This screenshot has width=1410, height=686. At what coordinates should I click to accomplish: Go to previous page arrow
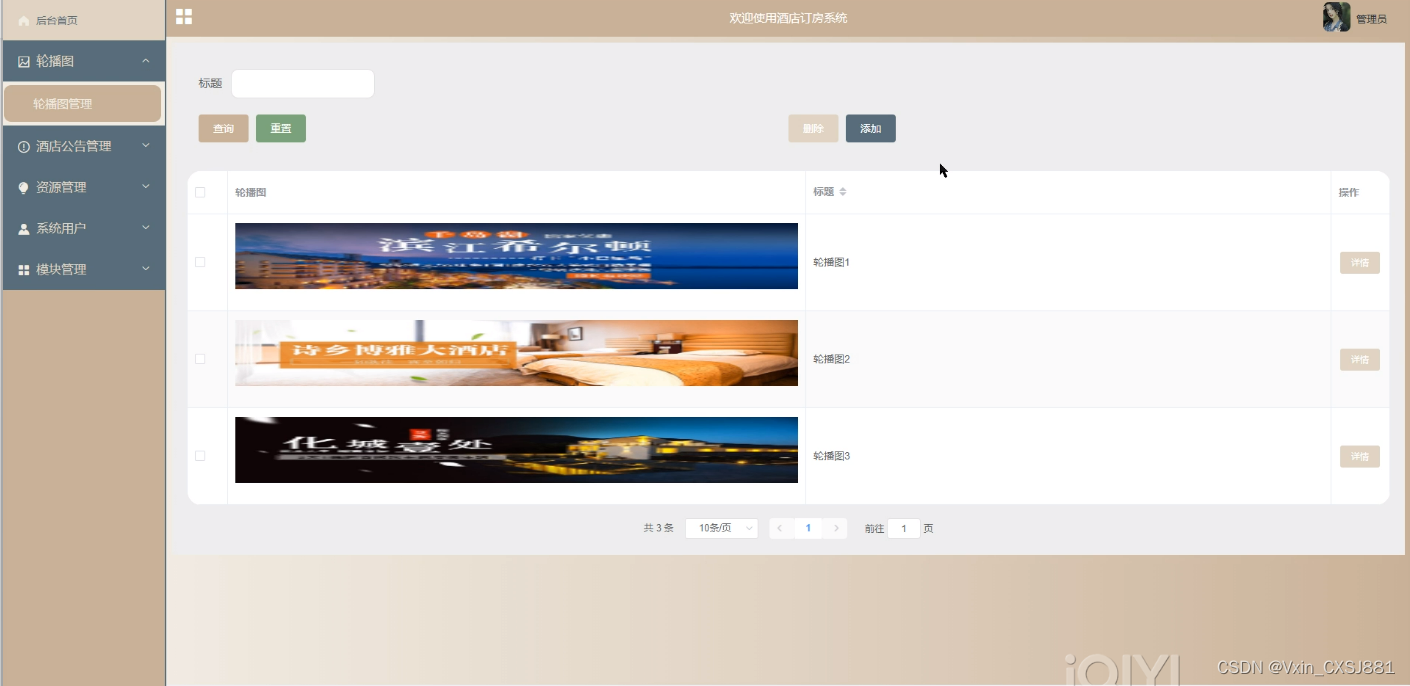tap(780, 528)
